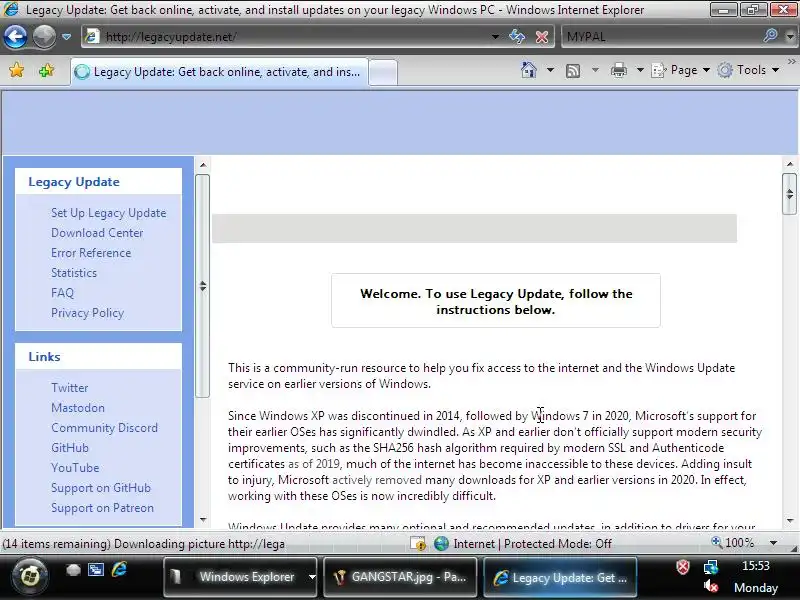This screenshot has height=600, width=800.
Task: Select the Legacy Update browser tab
Action: click(219, 72)
